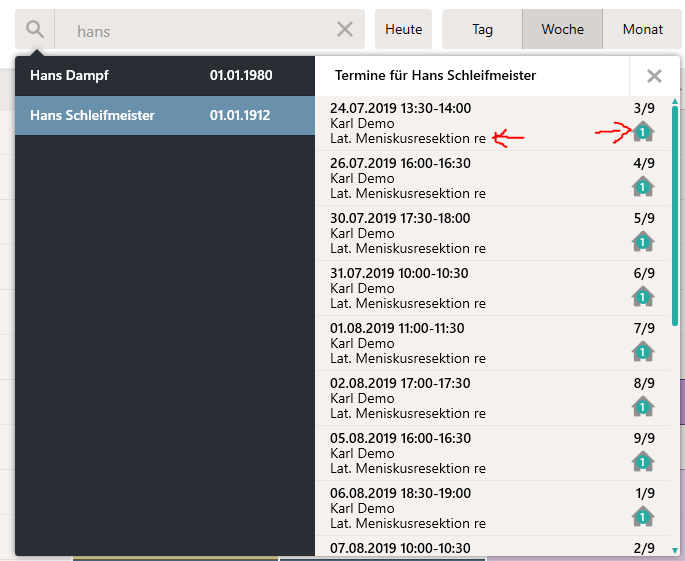Viewport: 685px width, 561px height.
Task: Click the scrollbar up arrow
Action: point(675,101)
